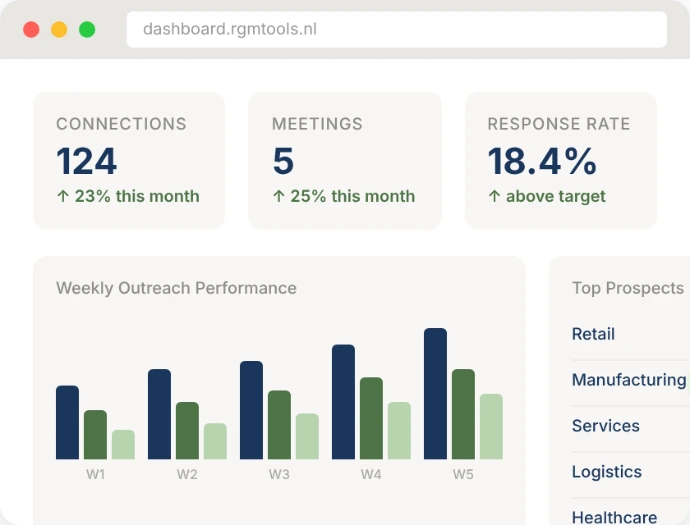Click the light green W3 bar
The width and height of the screenshot is (690, 525).
307,436
